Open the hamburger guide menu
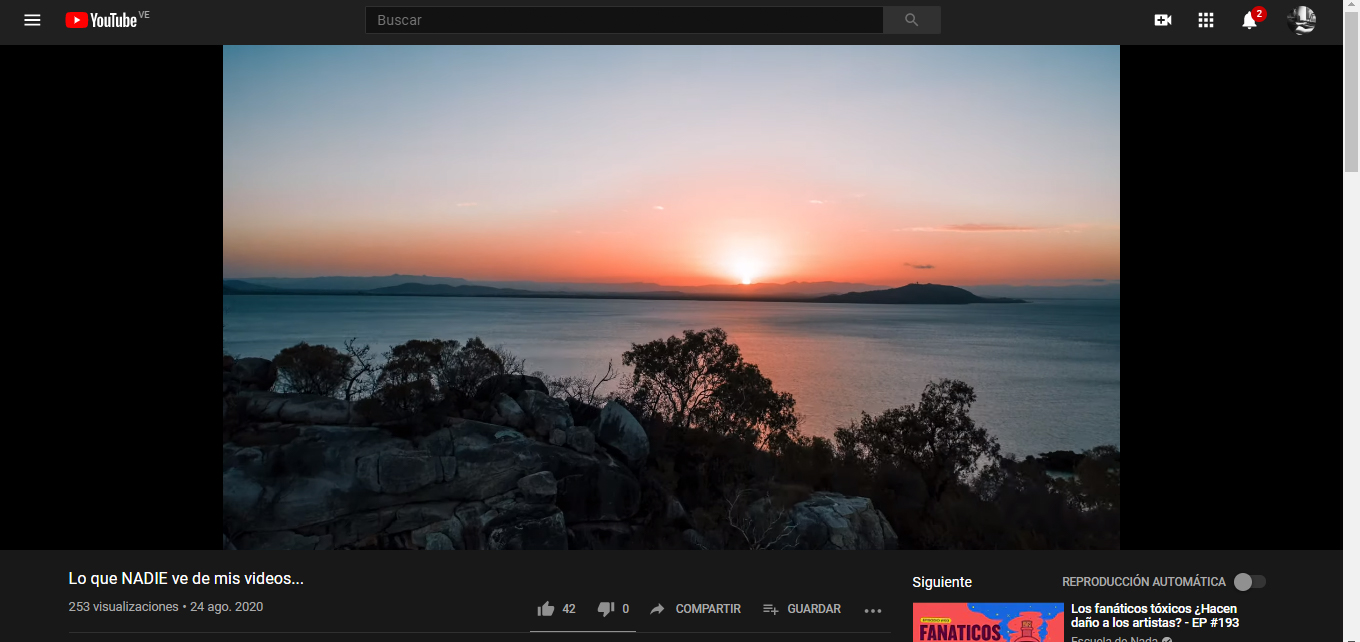Viewport: 1360px width, 642px height. [32, 20]
